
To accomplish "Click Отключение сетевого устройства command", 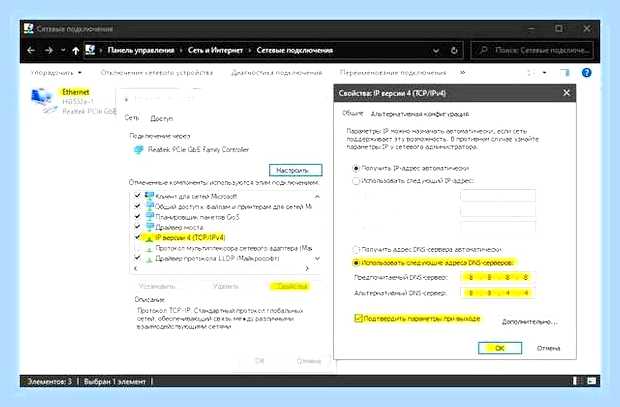I will [157, 73].
